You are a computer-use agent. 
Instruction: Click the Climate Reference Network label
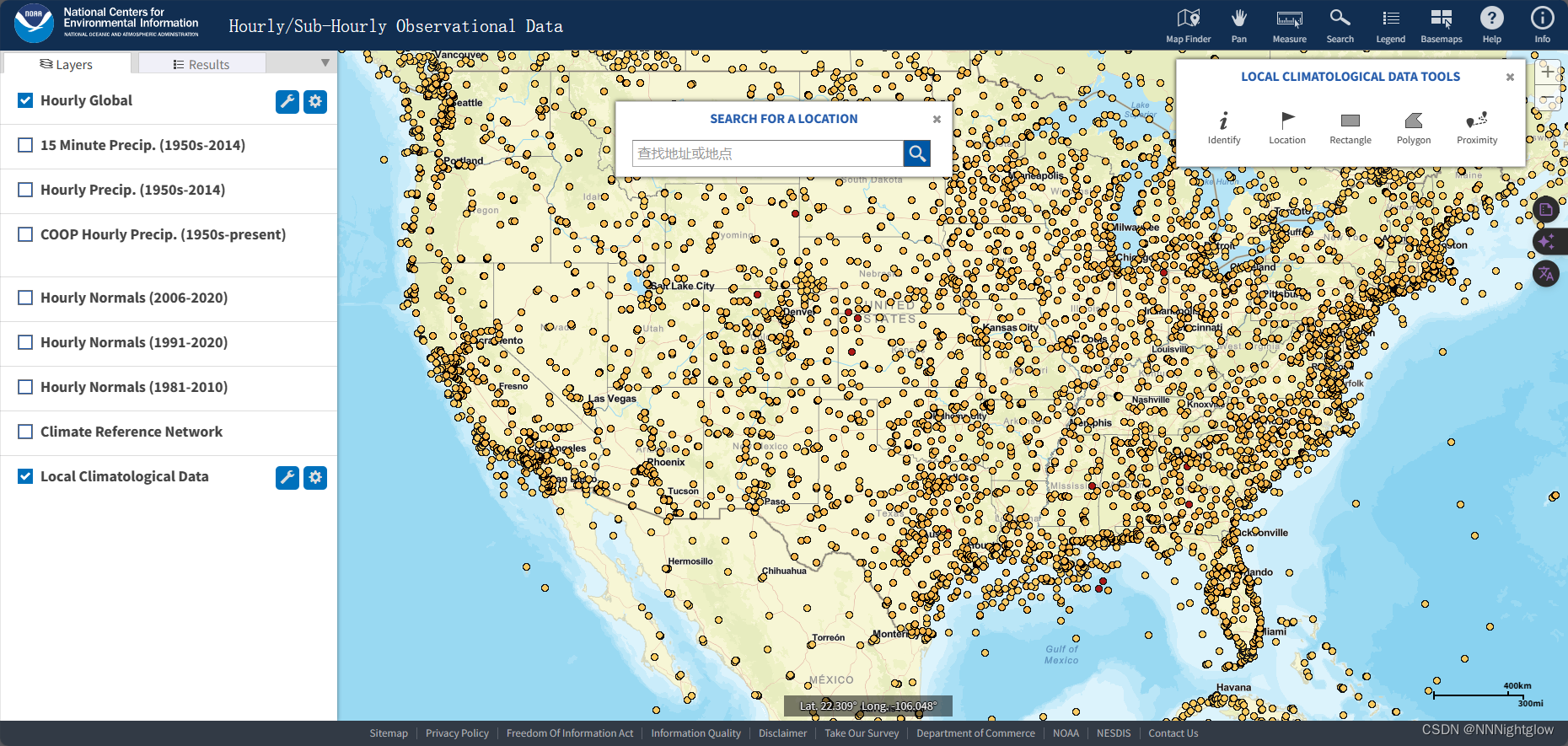132,432
